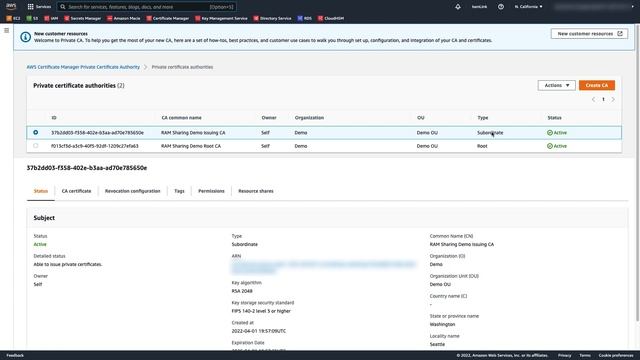Open the Terms footer link

tap(585, 356)
